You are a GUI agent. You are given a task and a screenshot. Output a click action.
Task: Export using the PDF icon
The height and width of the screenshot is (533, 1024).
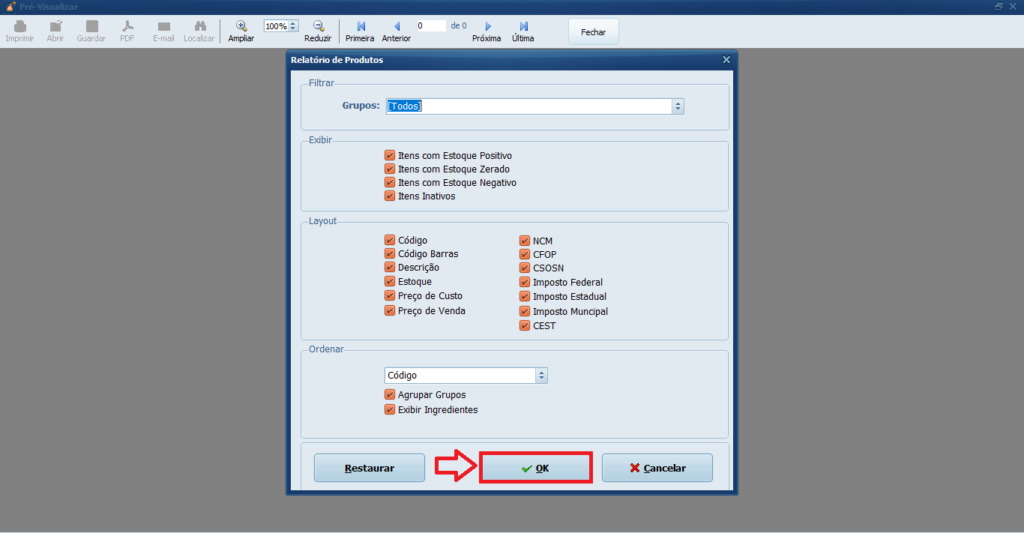[127, 27]
